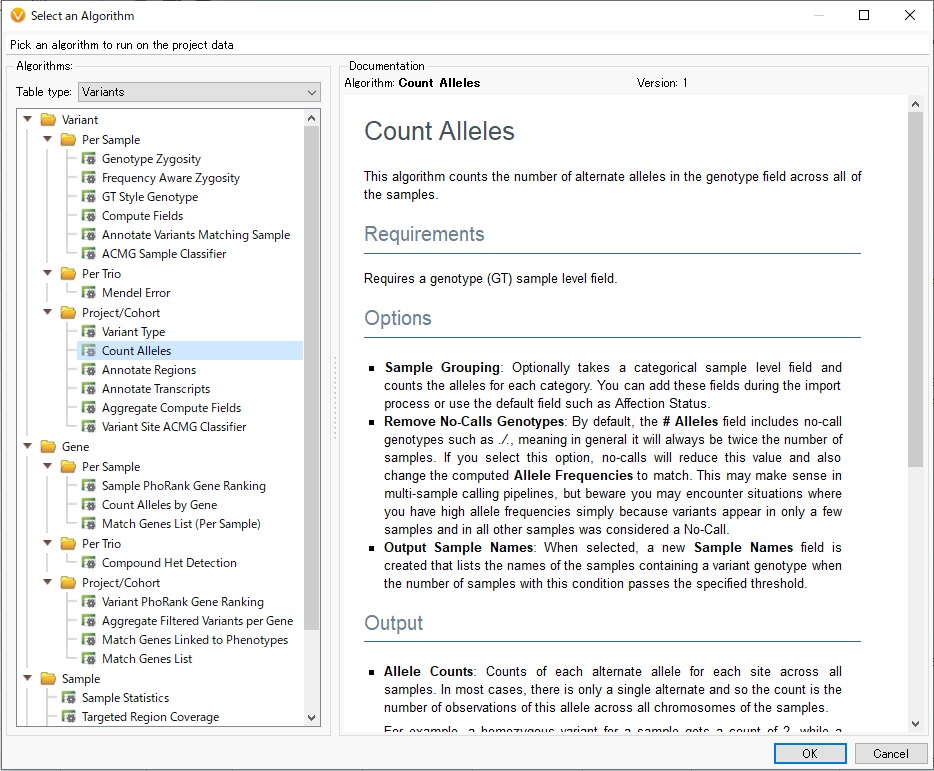Collapse Per Sample under Variant

point(48,139)
